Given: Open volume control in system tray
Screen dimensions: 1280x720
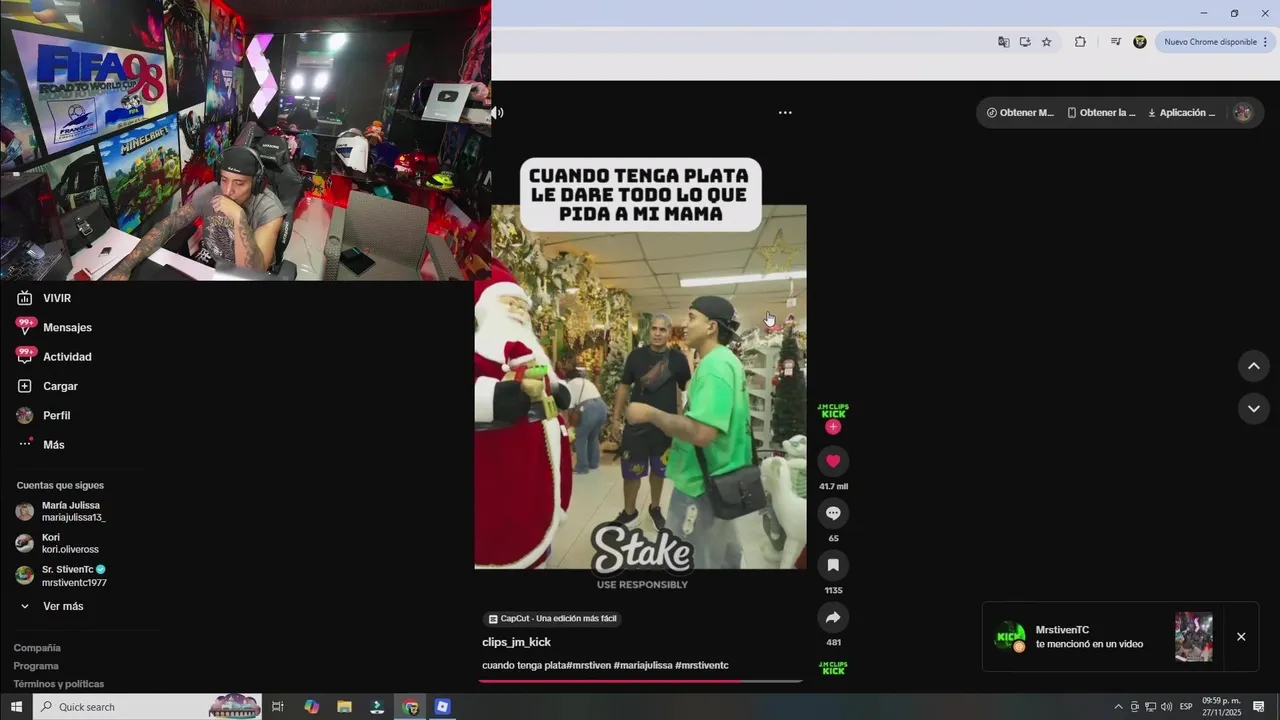Looking at the screenshot, I should point(1166,707).
